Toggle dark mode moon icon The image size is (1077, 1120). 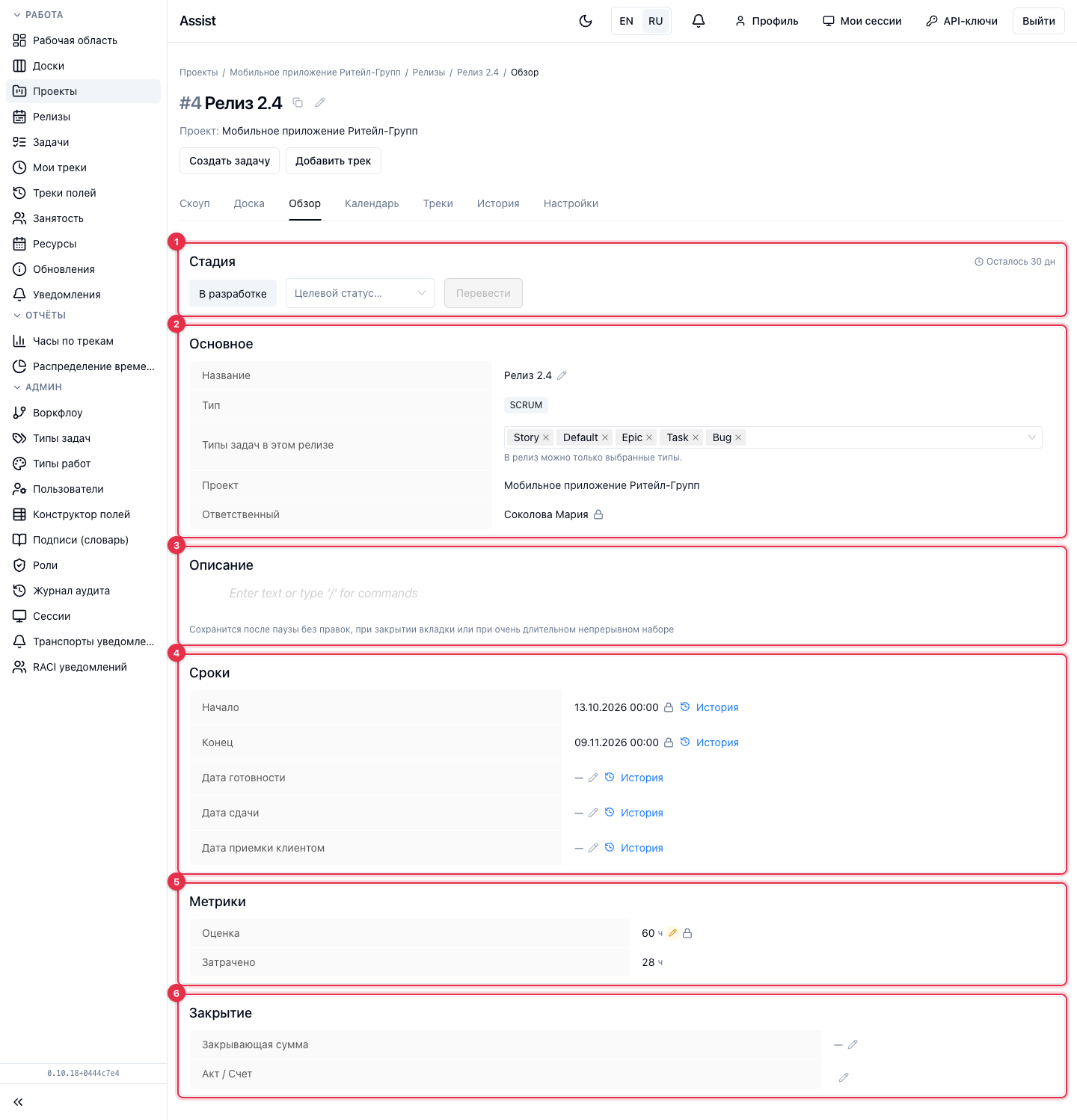tap(586, 21)
